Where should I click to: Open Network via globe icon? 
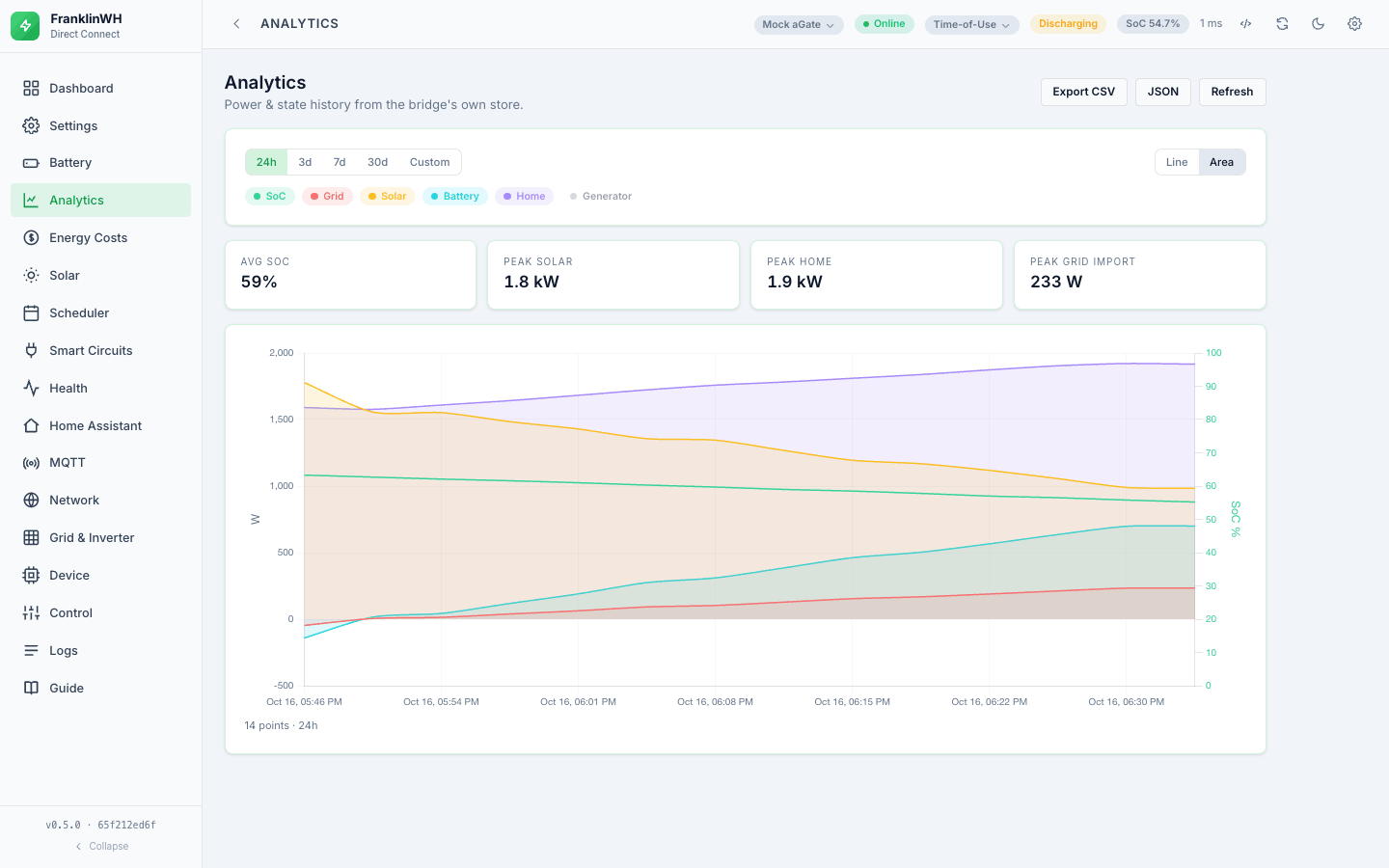pyautogui.click(x=31, y=501)
